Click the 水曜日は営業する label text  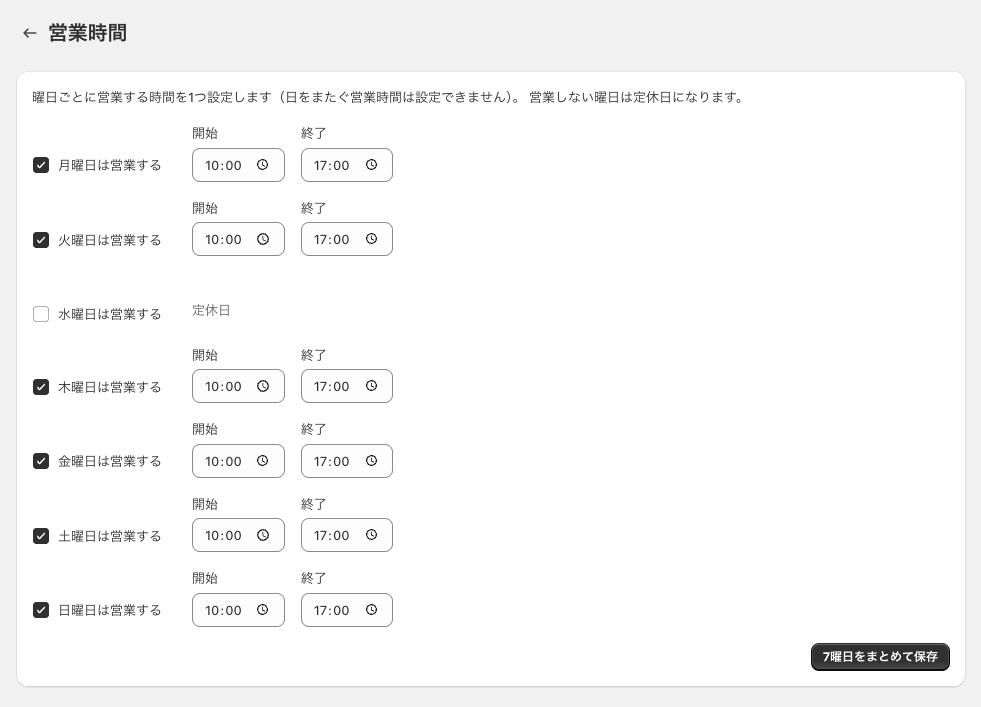109,314
